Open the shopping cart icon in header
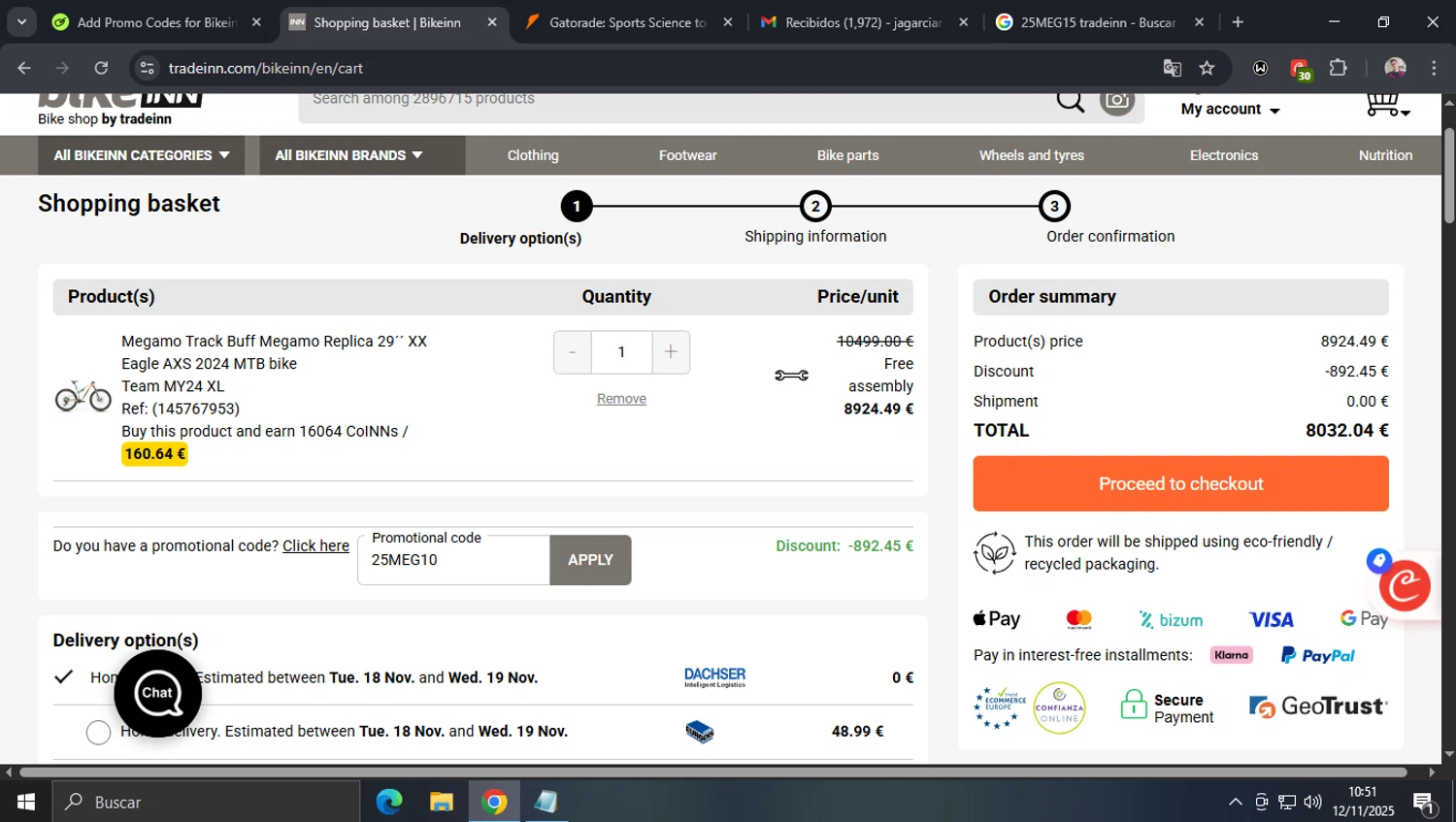 (1386, 103)
